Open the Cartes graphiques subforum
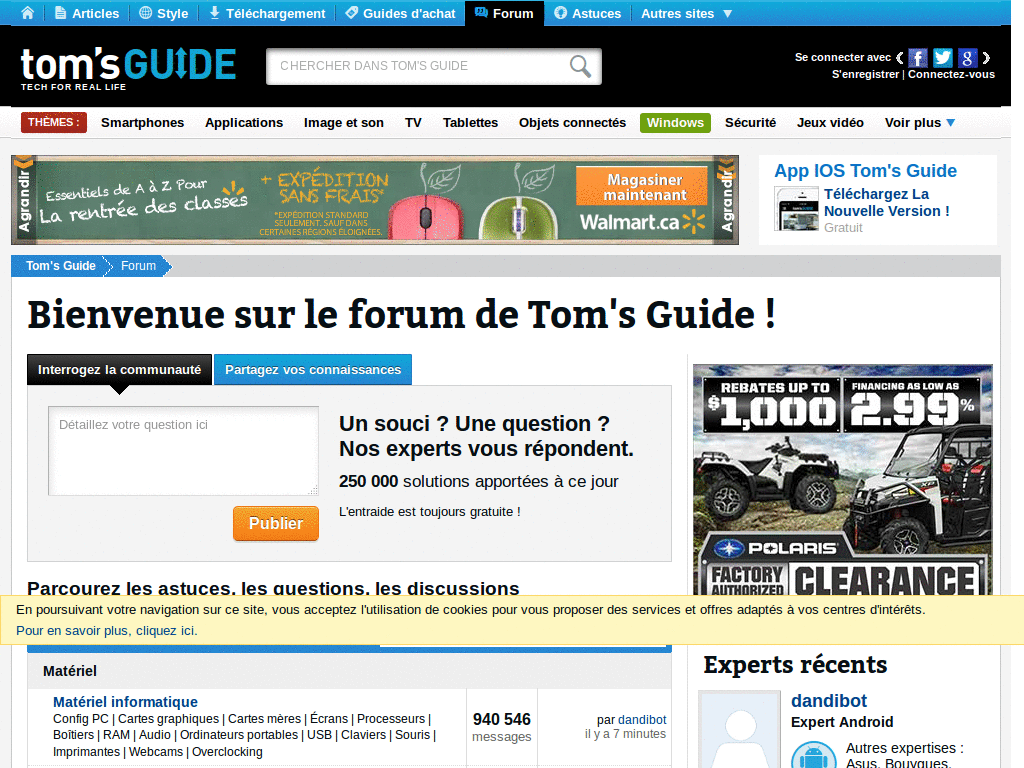 pos(168,719)
